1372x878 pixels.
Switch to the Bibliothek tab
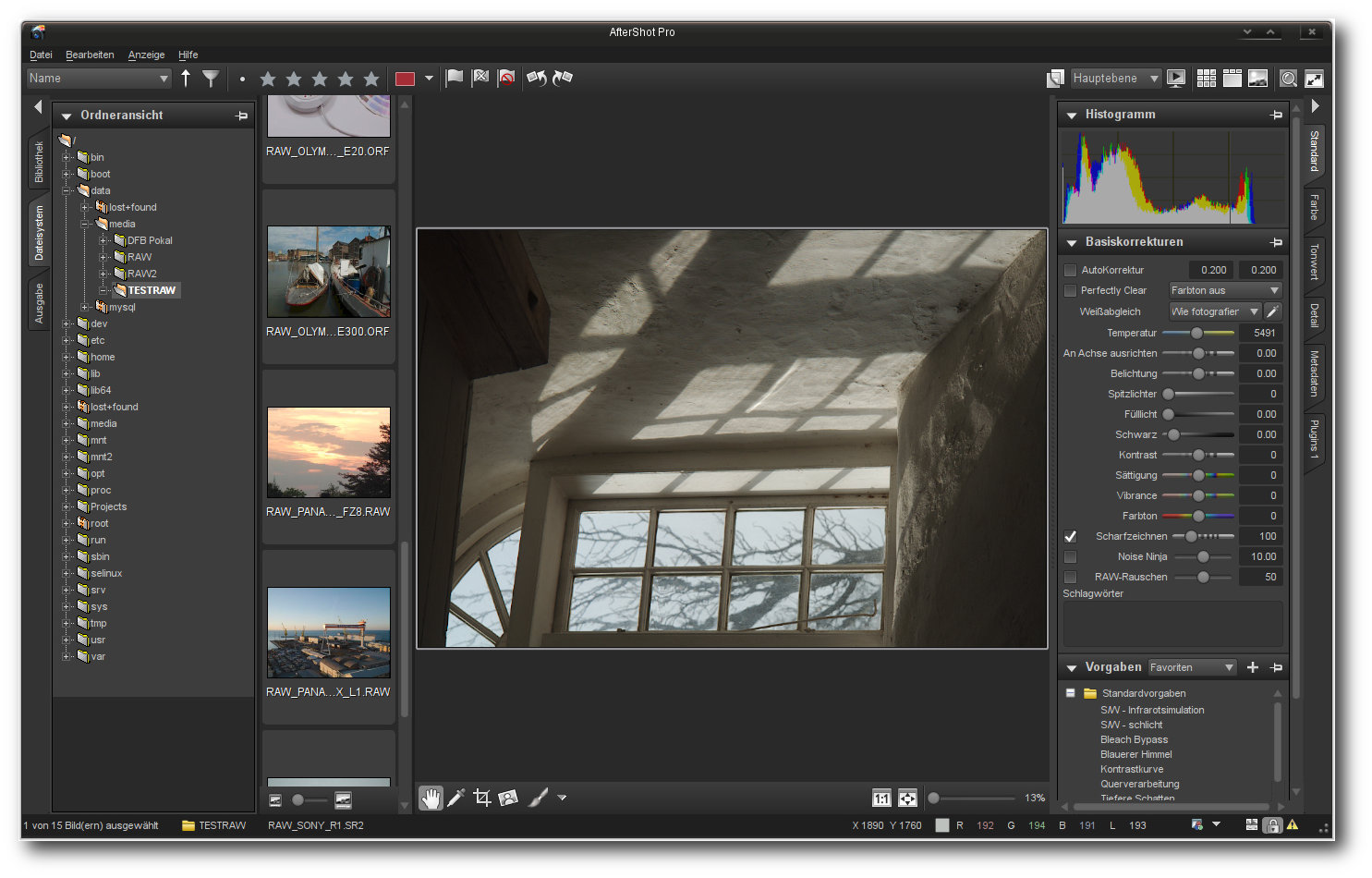point(39,162)
